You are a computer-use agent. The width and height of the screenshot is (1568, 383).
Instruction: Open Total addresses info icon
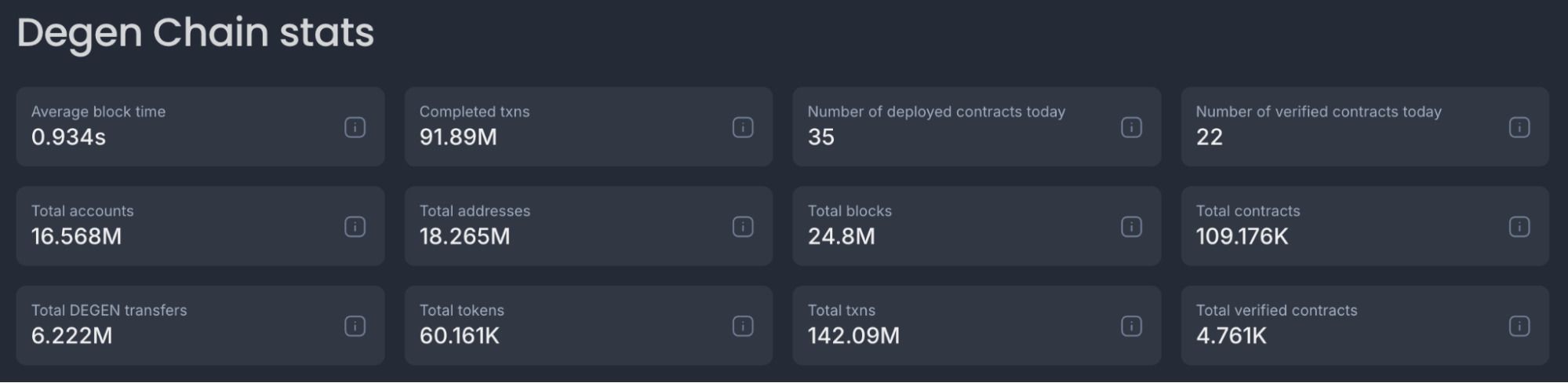[743, 227]
